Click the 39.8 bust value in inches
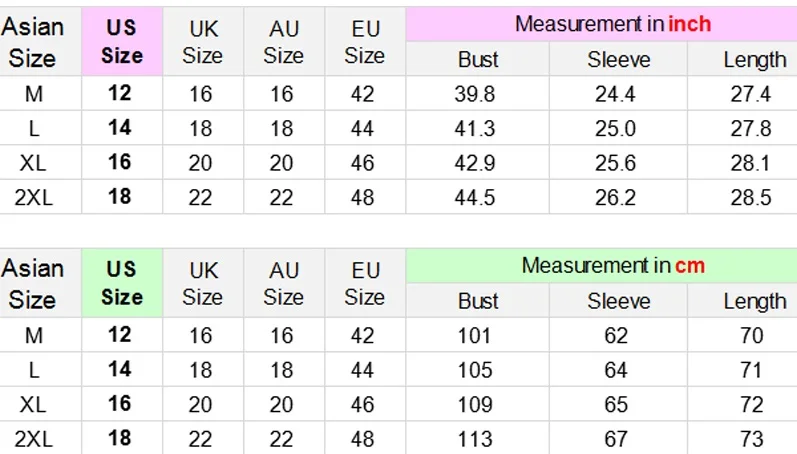 point(475,94)
